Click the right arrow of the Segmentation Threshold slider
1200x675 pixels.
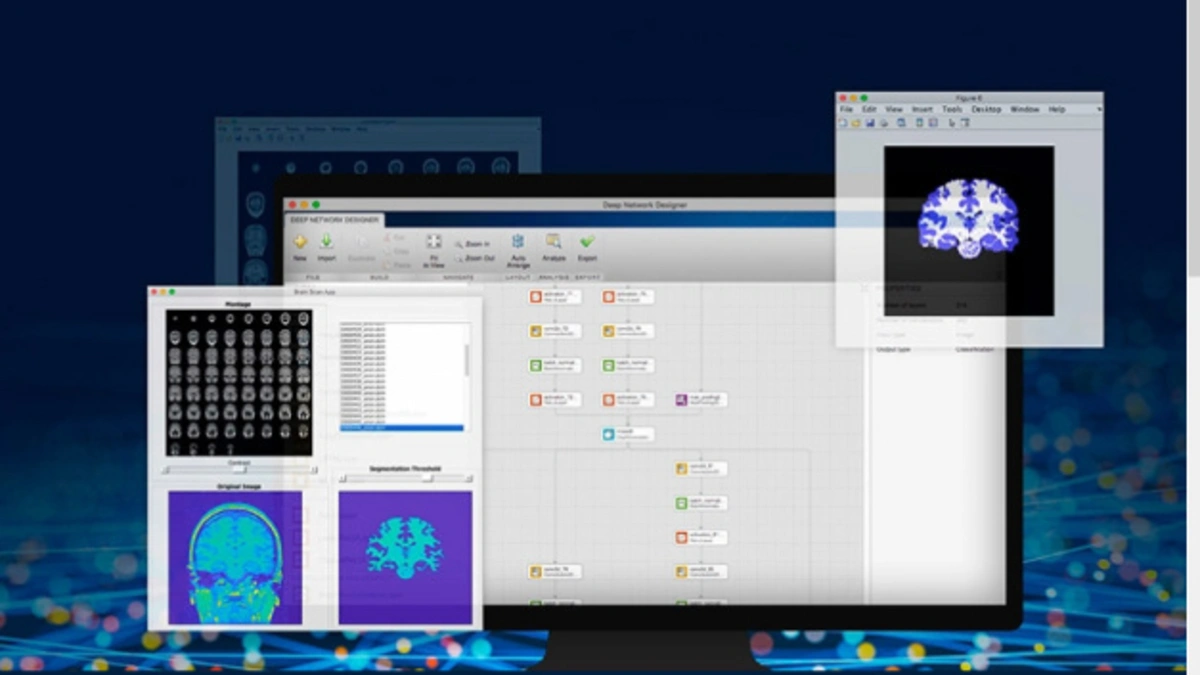pyautogui.click(x=469, y=478)
